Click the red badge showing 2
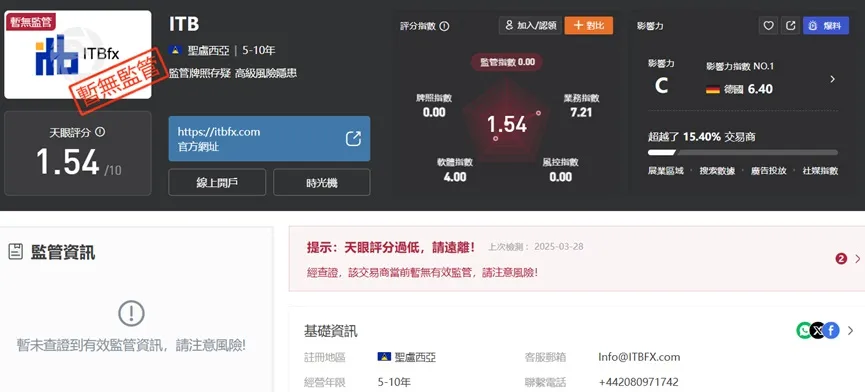The width and height of the screenshot is (865, 392). click(x=841, y=259)
